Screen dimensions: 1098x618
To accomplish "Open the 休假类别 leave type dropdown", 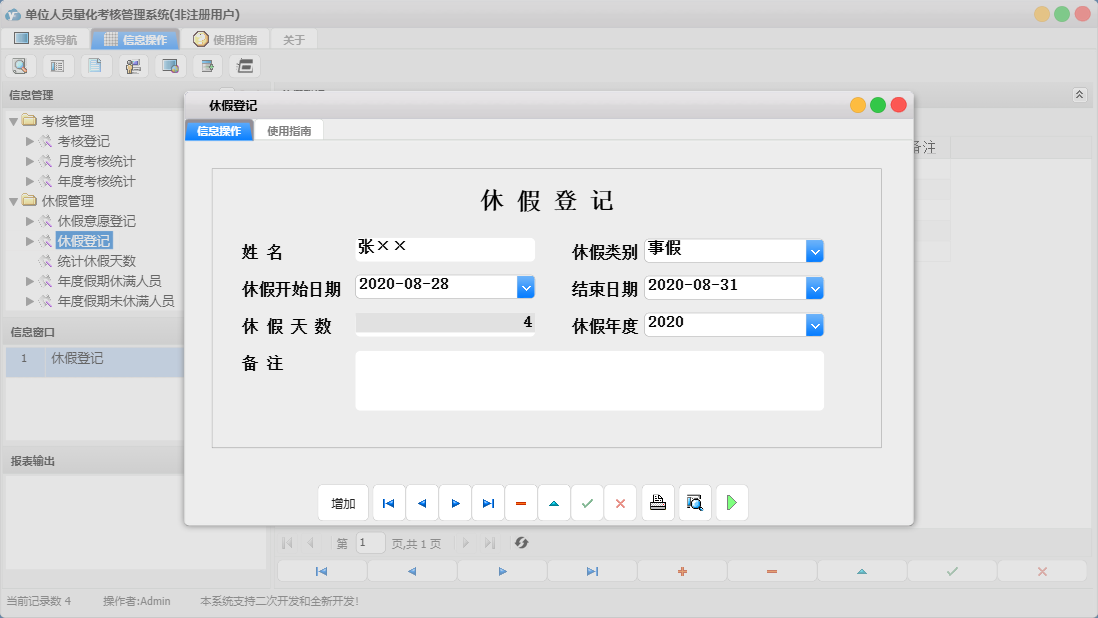I will point(815,251).
